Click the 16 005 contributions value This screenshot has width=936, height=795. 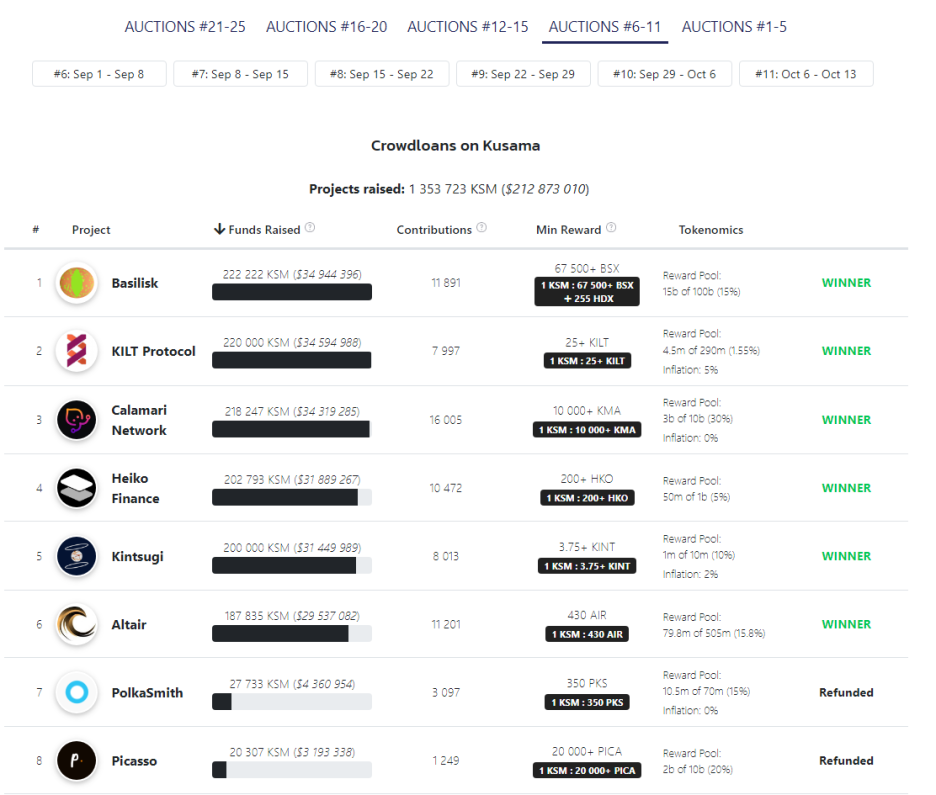pos(446,420)
